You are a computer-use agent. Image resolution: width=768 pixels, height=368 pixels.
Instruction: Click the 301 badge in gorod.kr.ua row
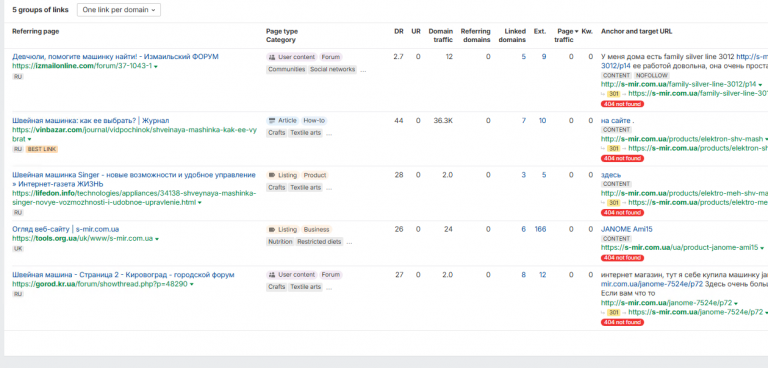coord(613,312)
